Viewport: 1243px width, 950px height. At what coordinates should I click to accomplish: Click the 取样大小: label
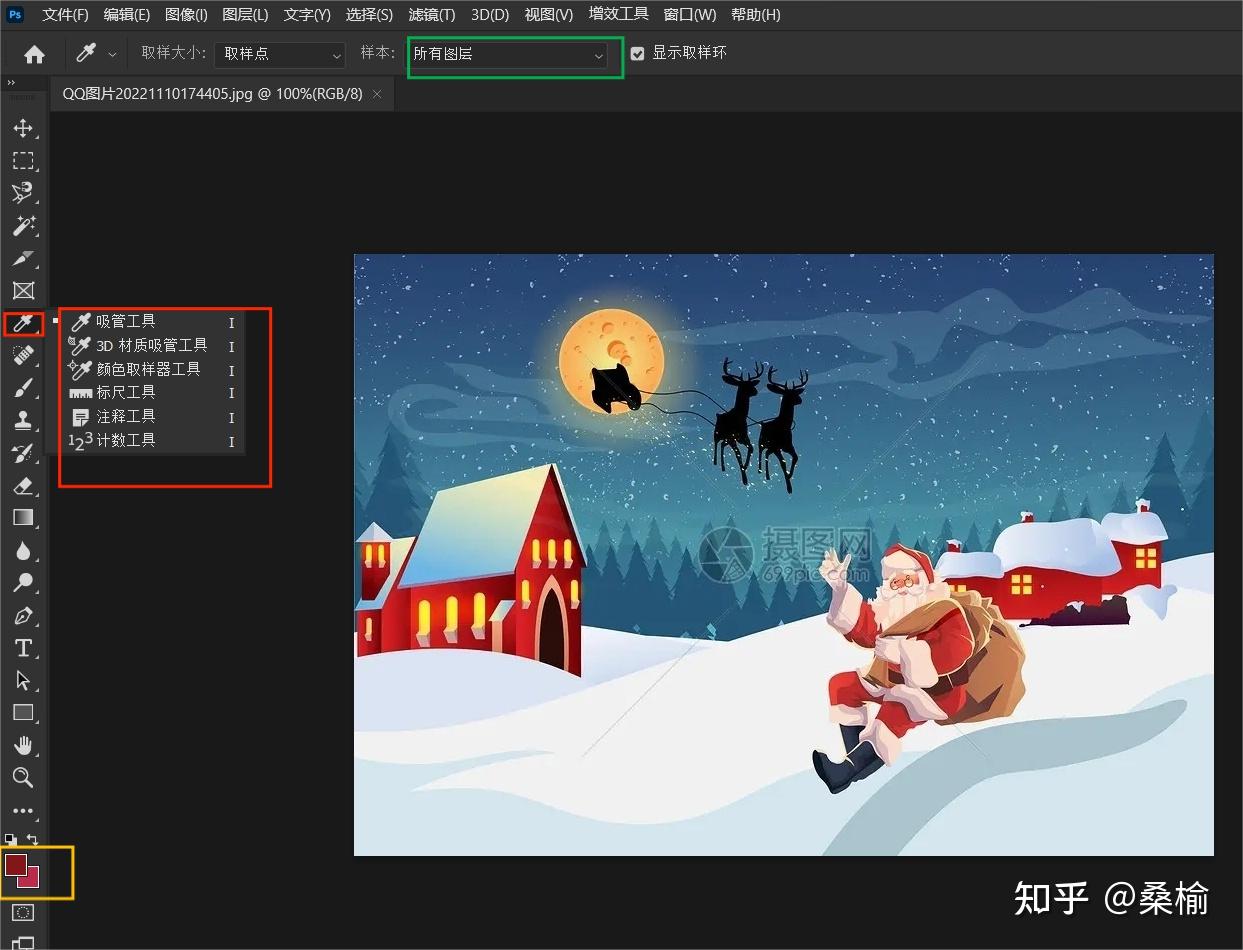(x=174, y=53)
